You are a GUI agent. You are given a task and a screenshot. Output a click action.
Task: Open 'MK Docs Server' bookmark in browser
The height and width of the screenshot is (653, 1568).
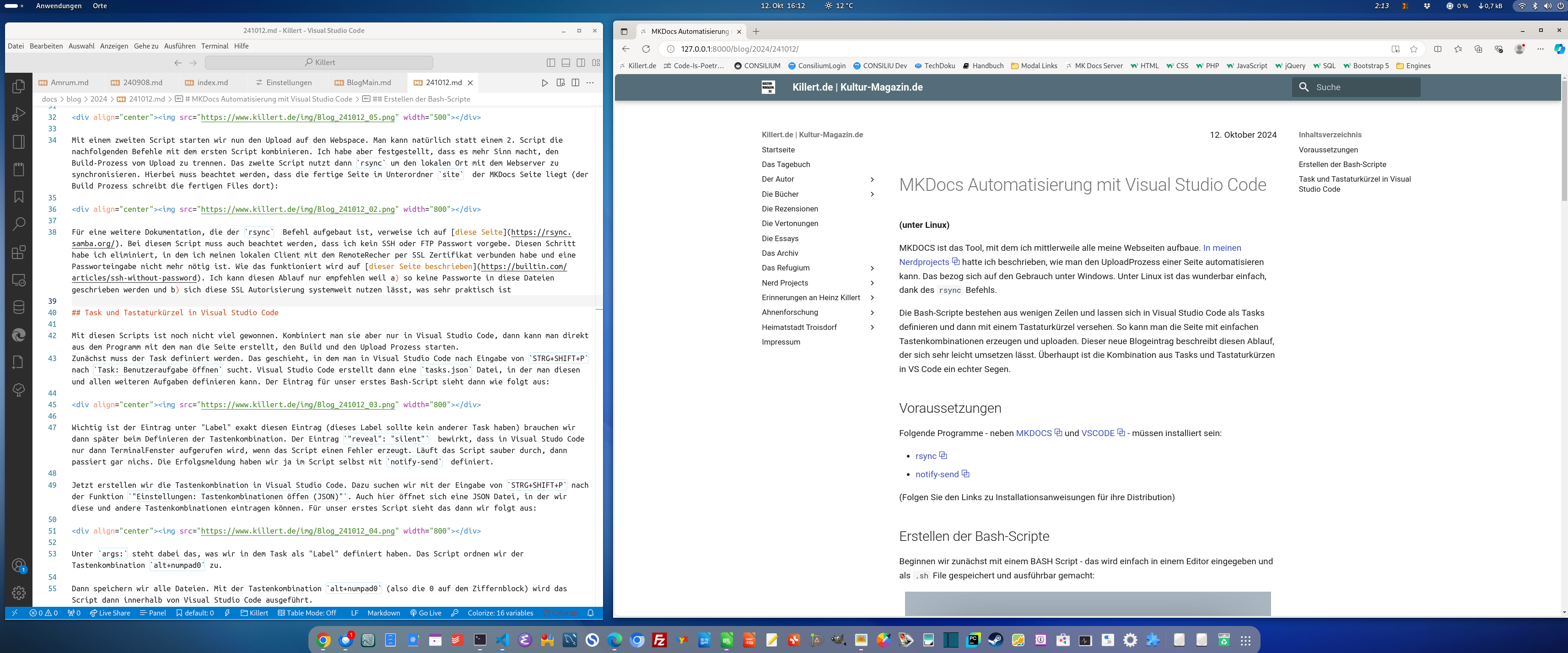1094,66
